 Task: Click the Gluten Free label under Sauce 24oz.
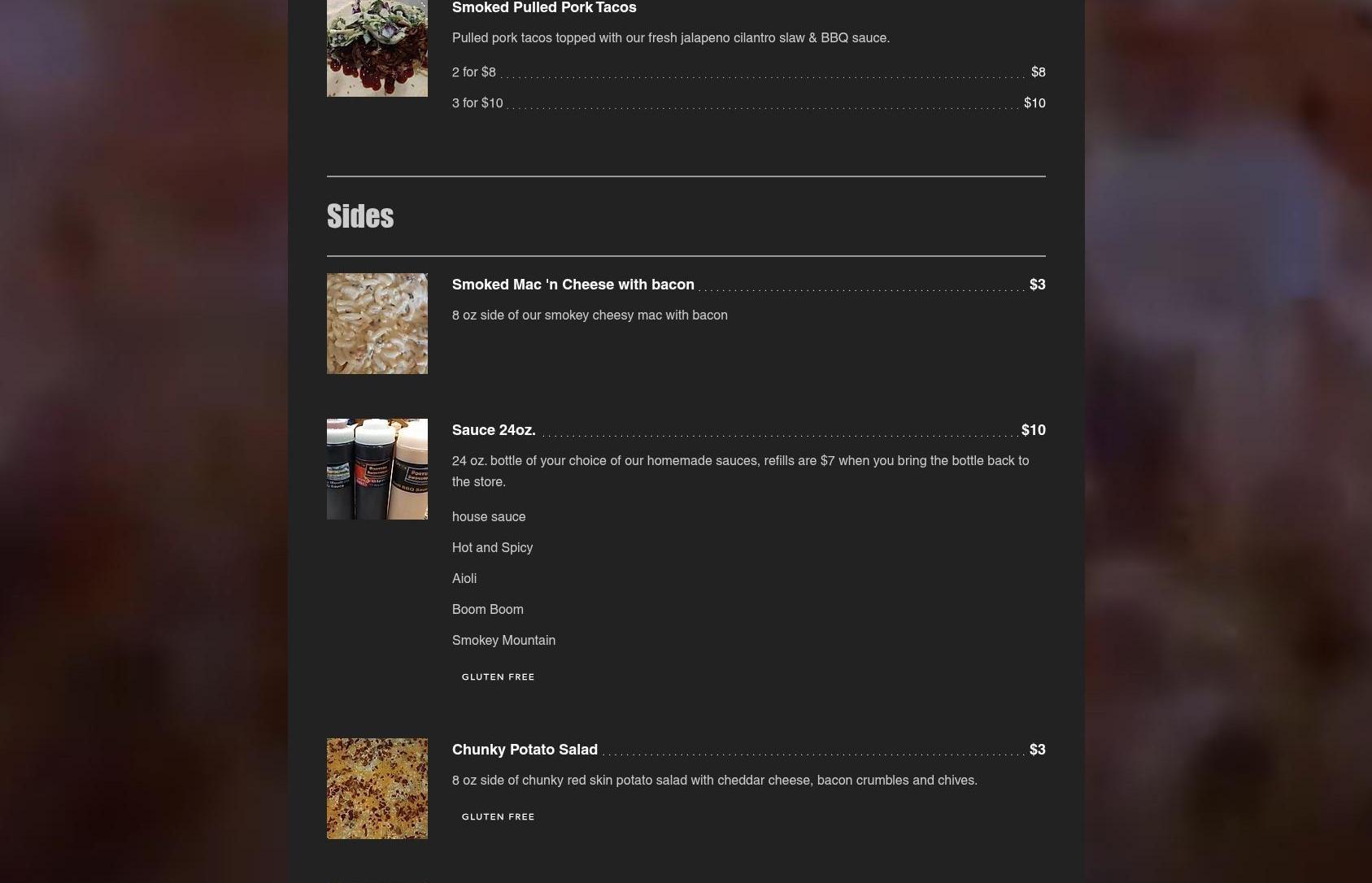pyautogui.click(x=498, y=676)
